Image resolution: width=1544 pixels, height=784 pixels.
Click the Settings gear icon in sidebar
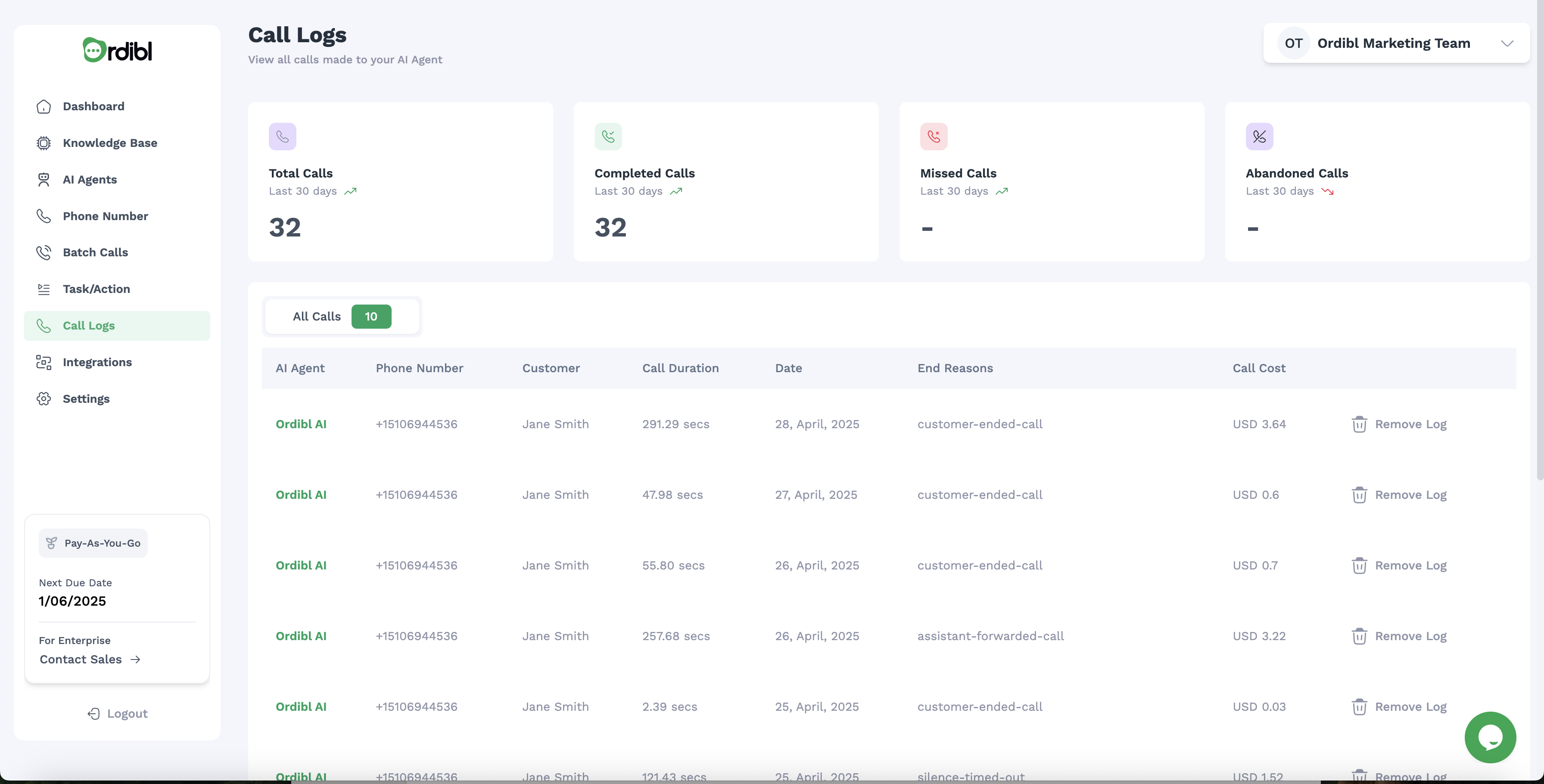tap(44, 399)
